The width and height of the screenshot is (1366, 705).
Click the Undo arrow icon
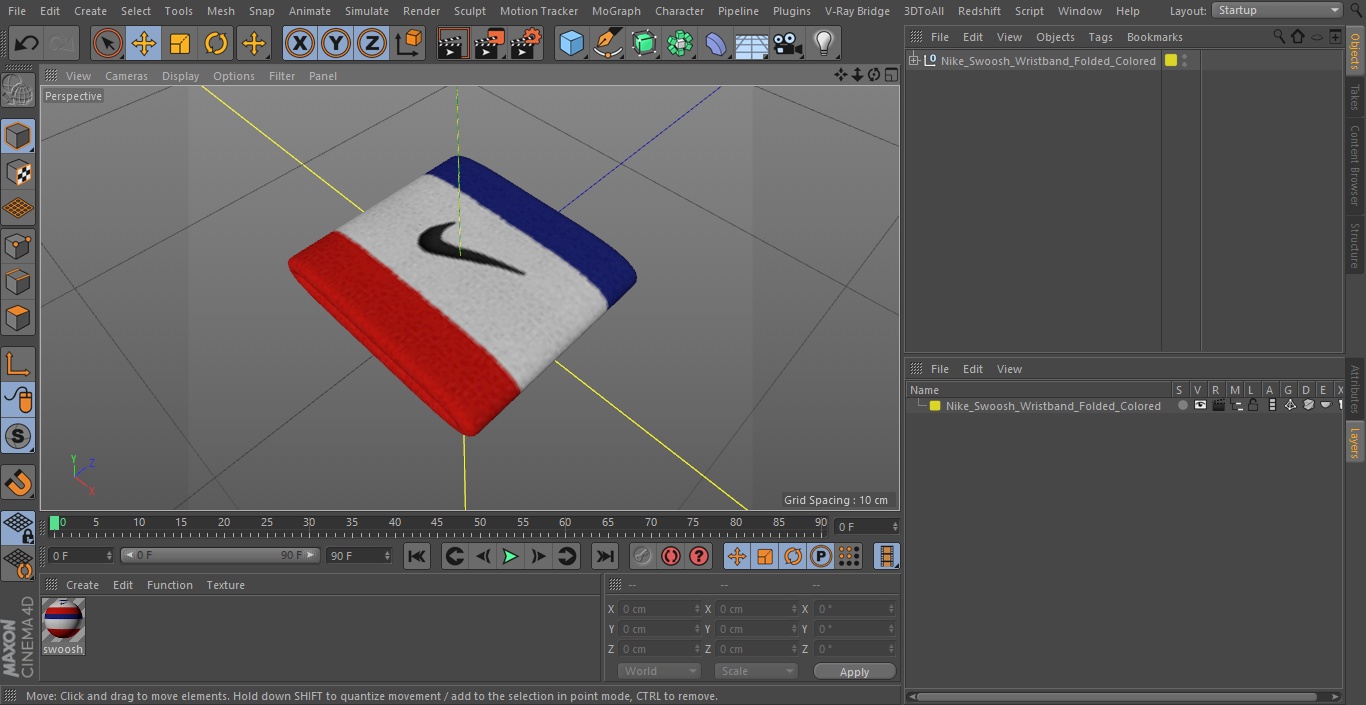click(27, 44)
